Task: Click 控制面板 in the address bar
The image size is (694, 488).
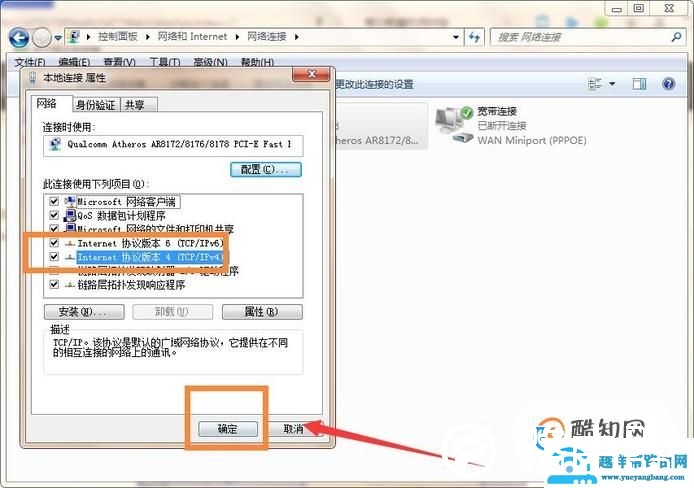Action: [x=118, y=37]
